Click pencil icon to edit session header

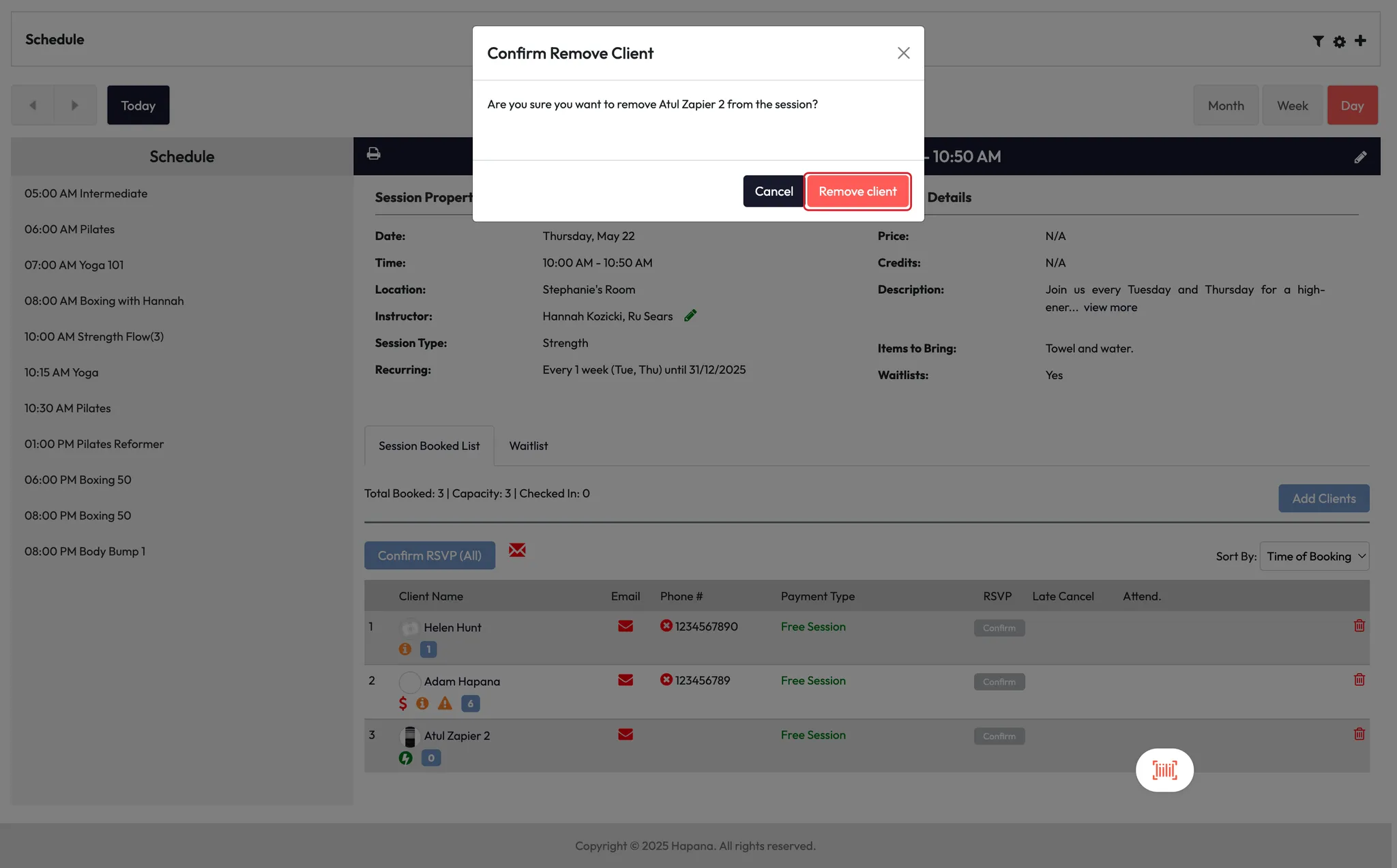click(1359, 158)
